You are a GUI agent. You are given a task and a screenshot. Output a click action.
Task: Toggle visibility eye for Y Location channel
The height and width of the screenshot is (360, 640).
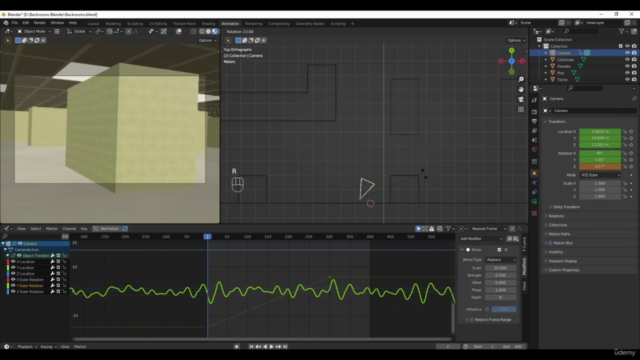click(13, 268)
